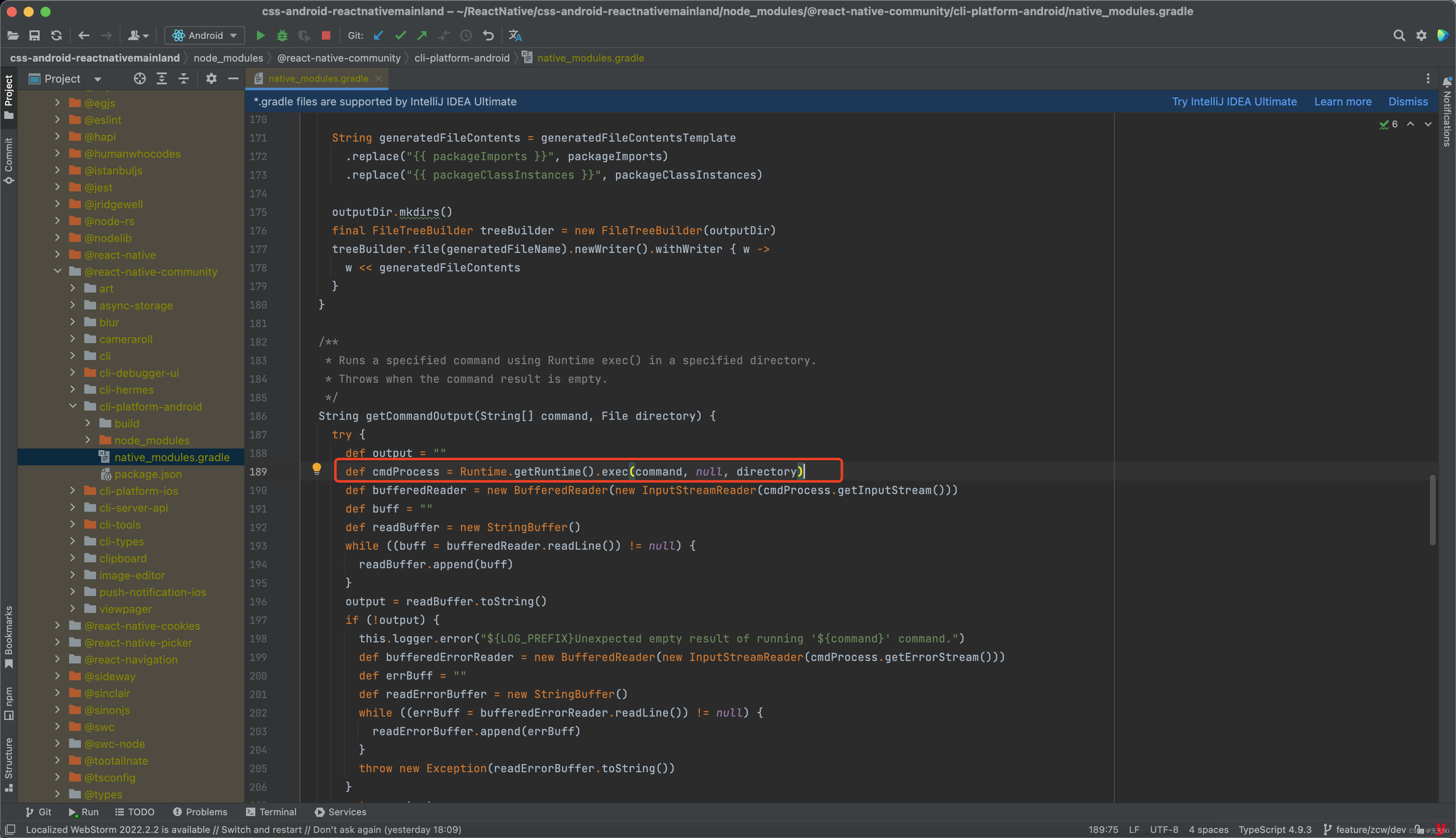Click the Rollback undo icon
Screen dimensions: 1456x838
point(488,36)
